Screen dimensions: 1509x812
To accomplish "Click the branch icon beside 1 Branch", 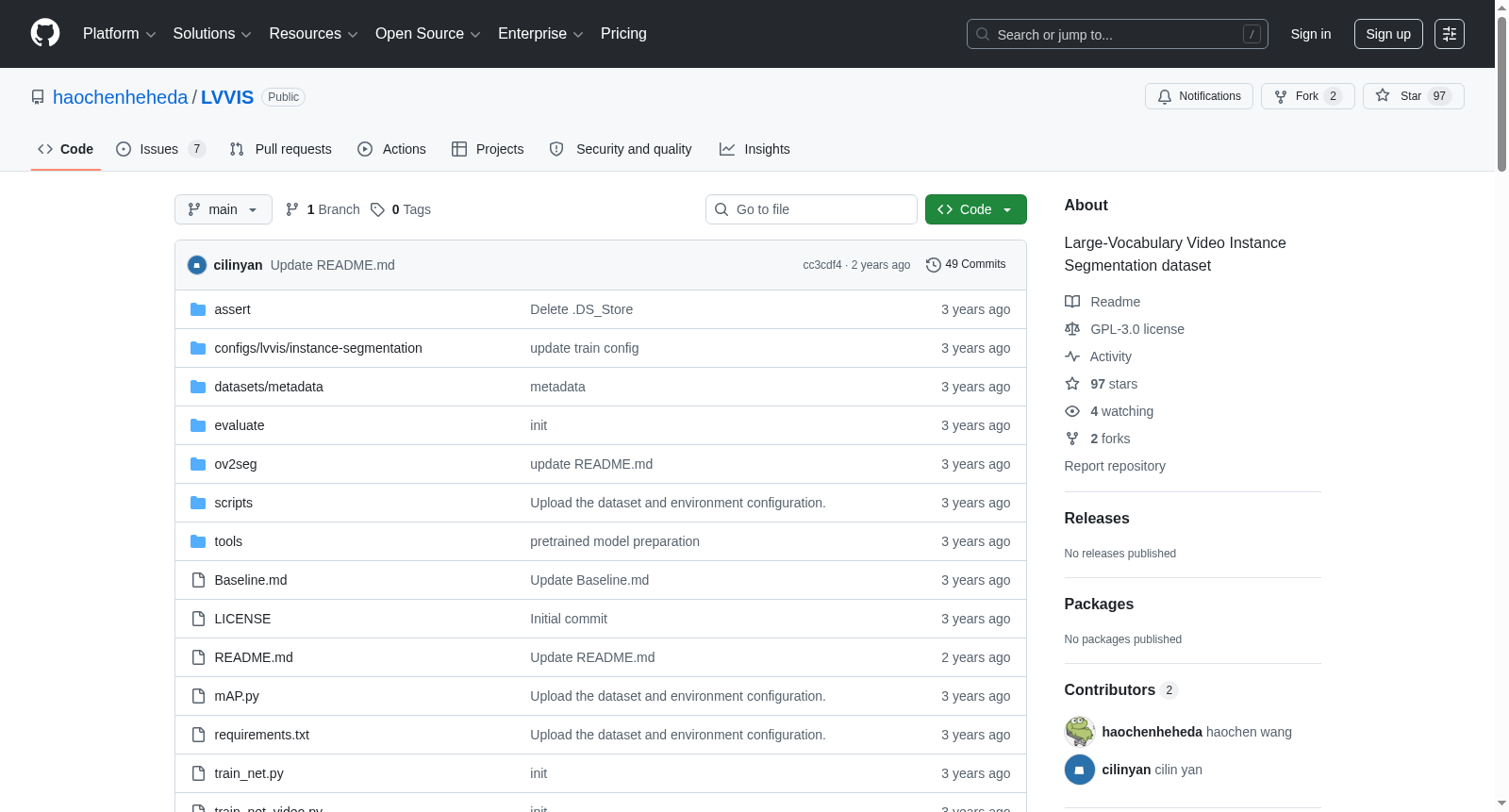I will [292, 209].
